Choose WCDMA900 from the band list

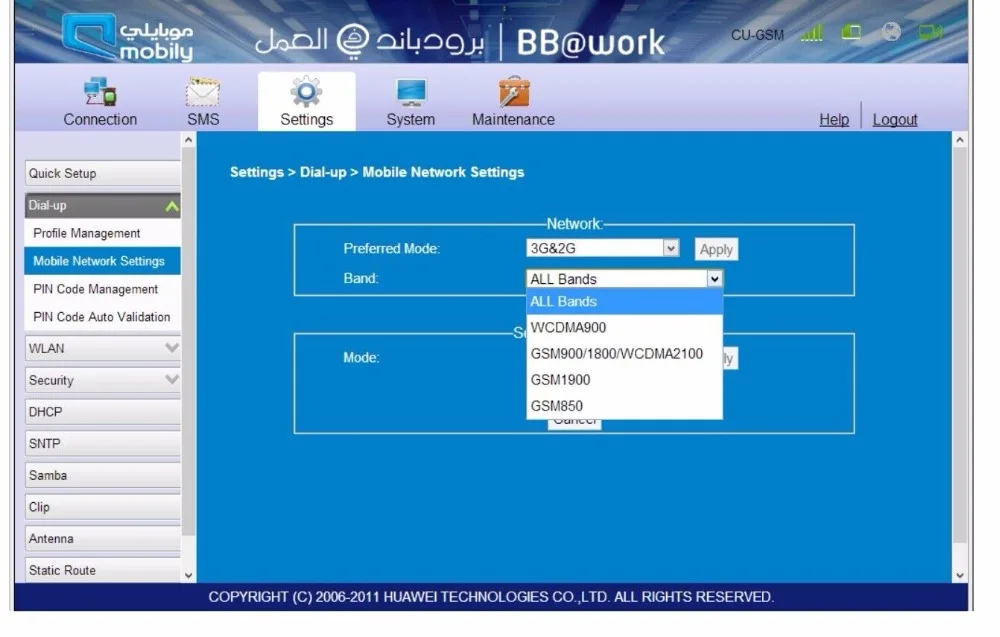[624, 328]
